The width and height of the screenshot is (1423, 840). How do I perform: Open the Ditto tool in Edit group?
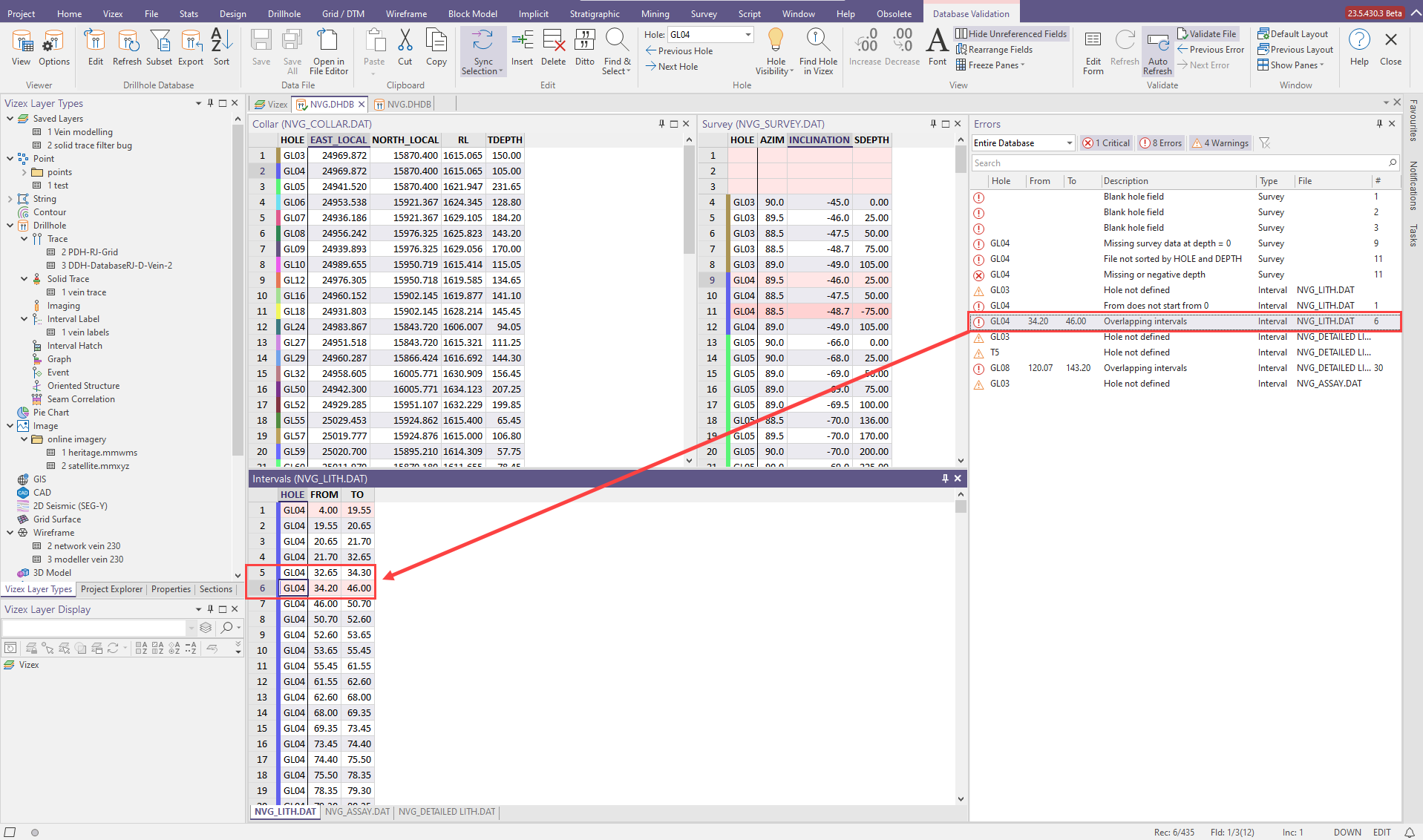point(585,47)
